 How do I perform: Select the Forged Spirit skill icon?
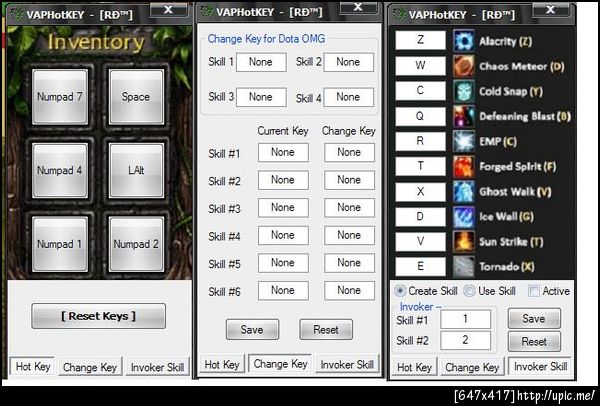click(x=464, y=166)
